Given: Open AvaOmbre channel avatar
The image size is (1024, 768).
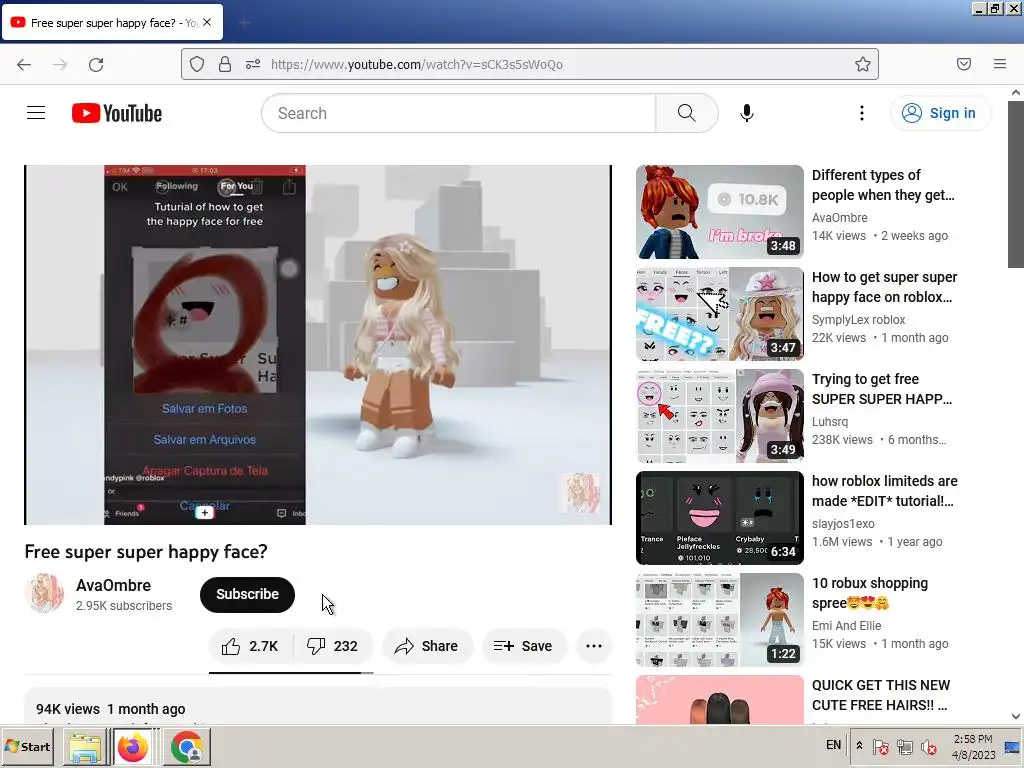Looking at the screenshot, I should (44, 594).
